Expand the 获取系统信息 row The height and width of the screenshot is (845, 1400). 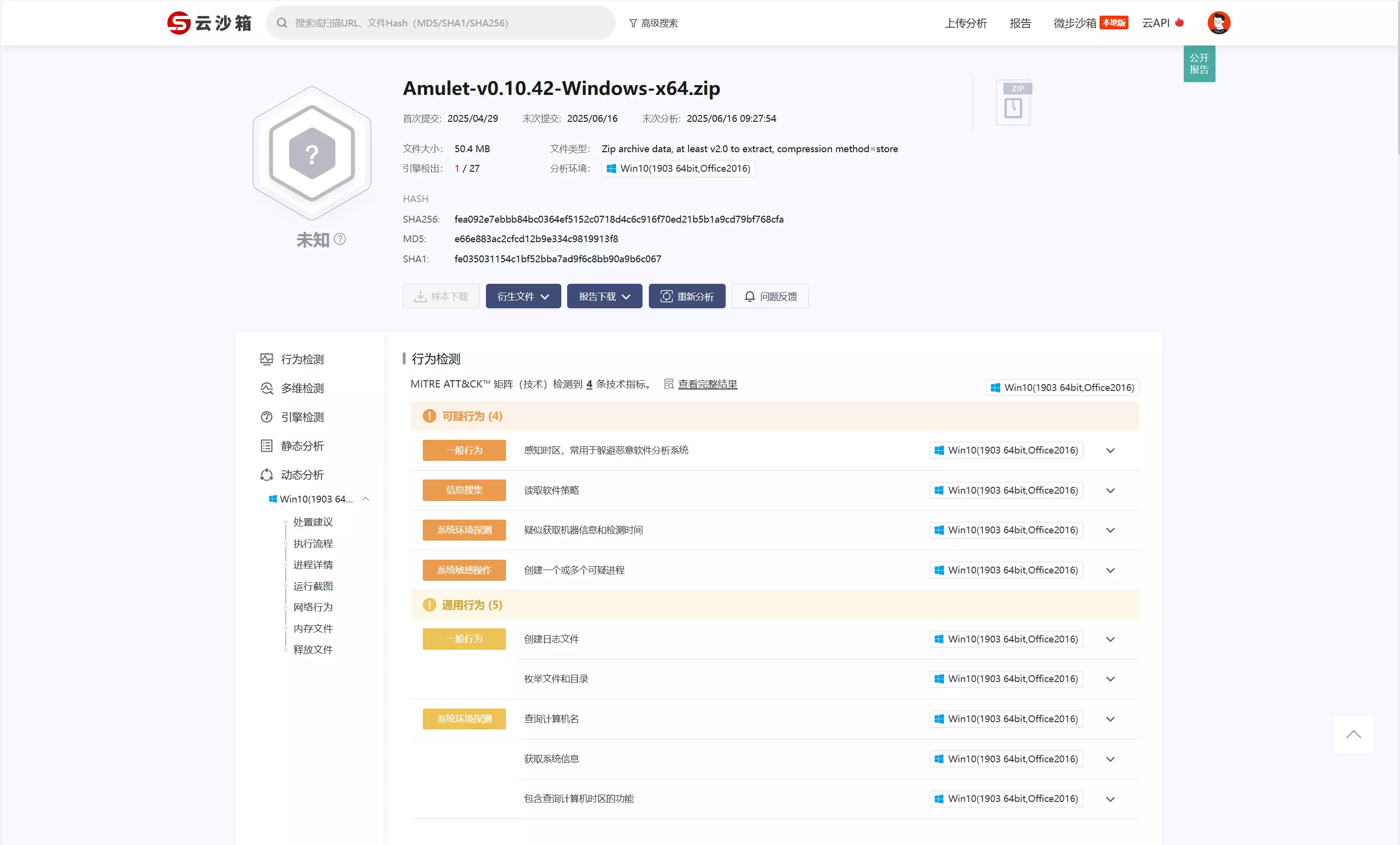pos(1110,759)
